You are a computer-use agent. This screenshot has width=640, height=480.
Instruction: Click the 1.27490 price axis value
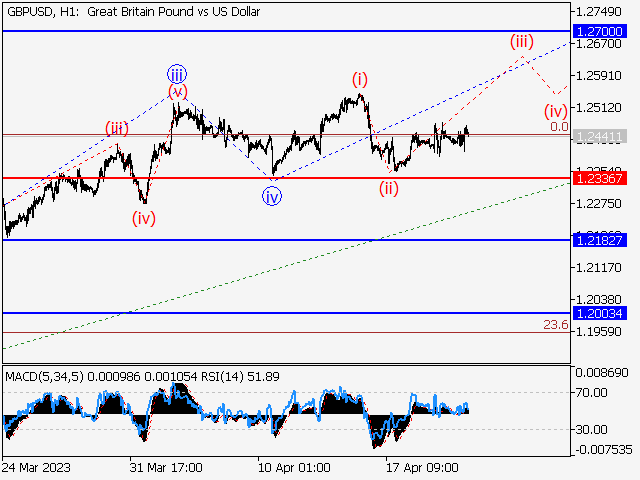[x=598, y=12]
